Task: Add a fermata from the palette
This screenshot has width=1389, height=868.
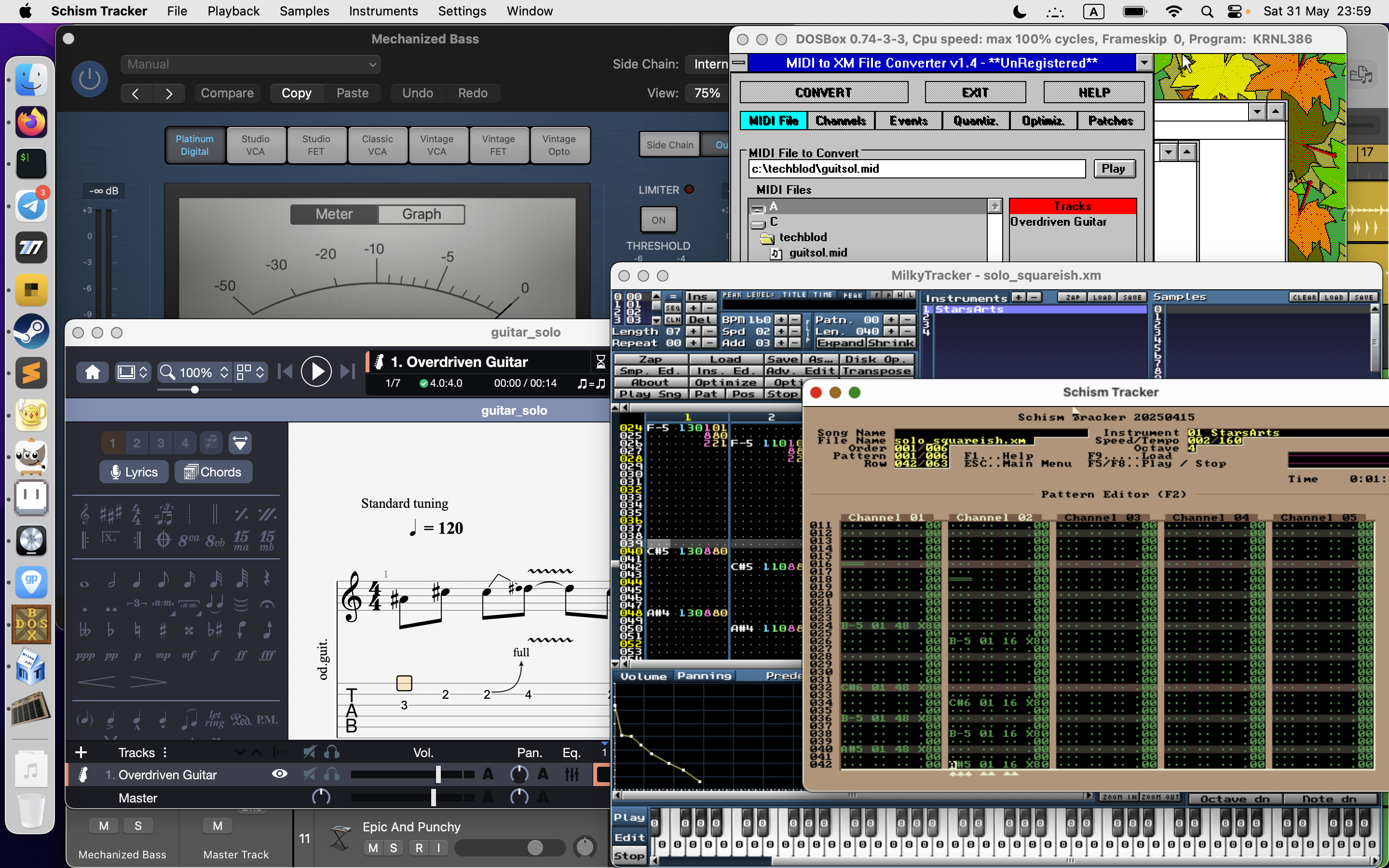Action: click(x=267, y=604)
